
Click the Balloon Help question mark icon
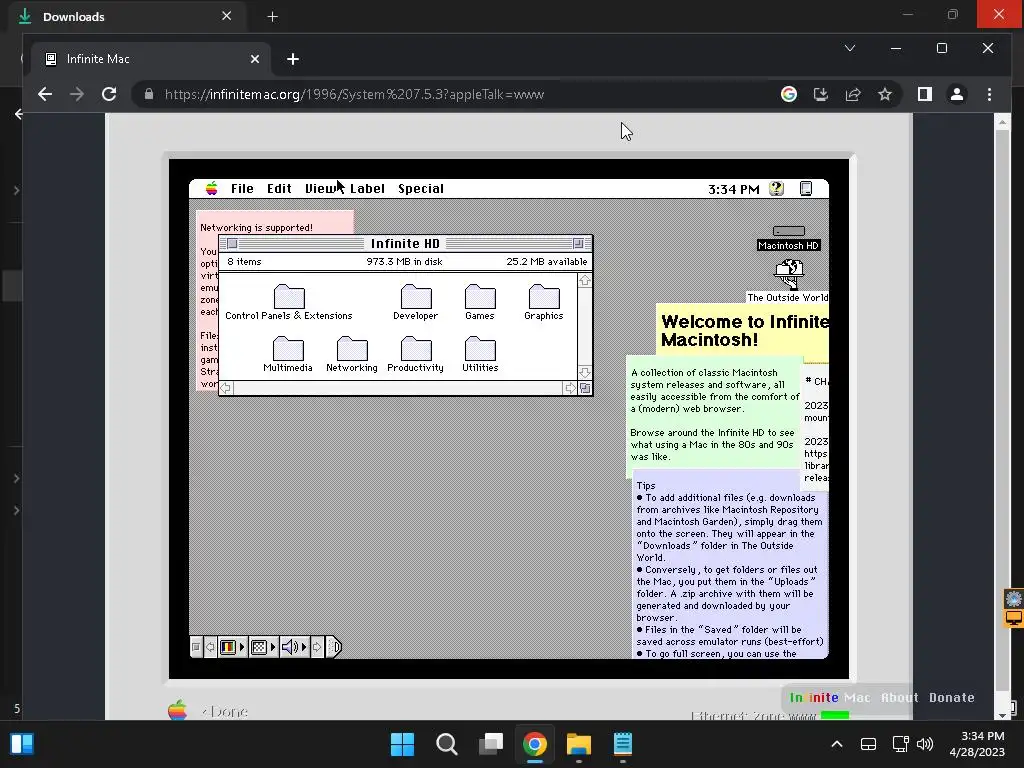click(776, 189)
